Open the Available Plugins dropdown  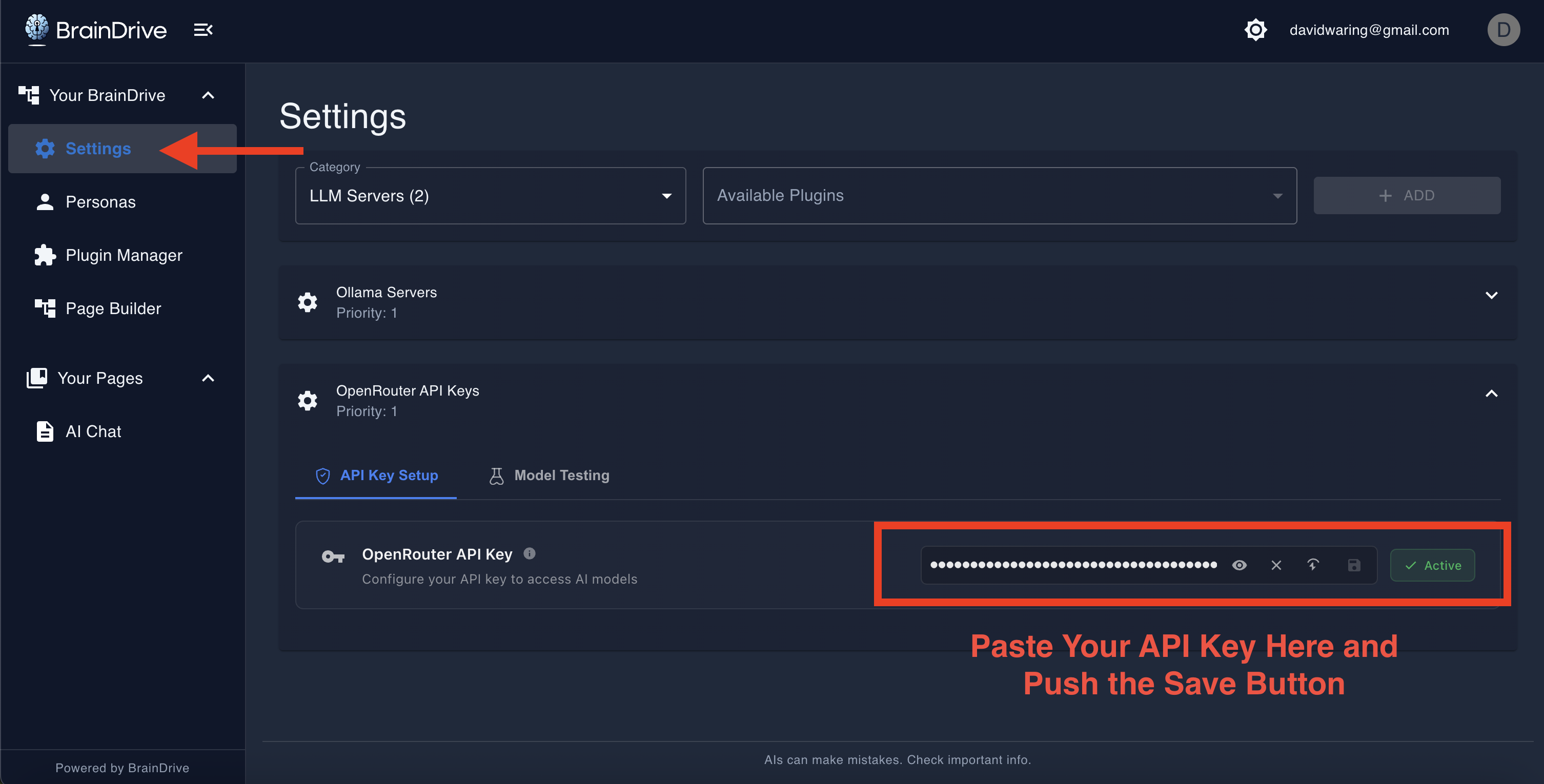tap(999, 196)
